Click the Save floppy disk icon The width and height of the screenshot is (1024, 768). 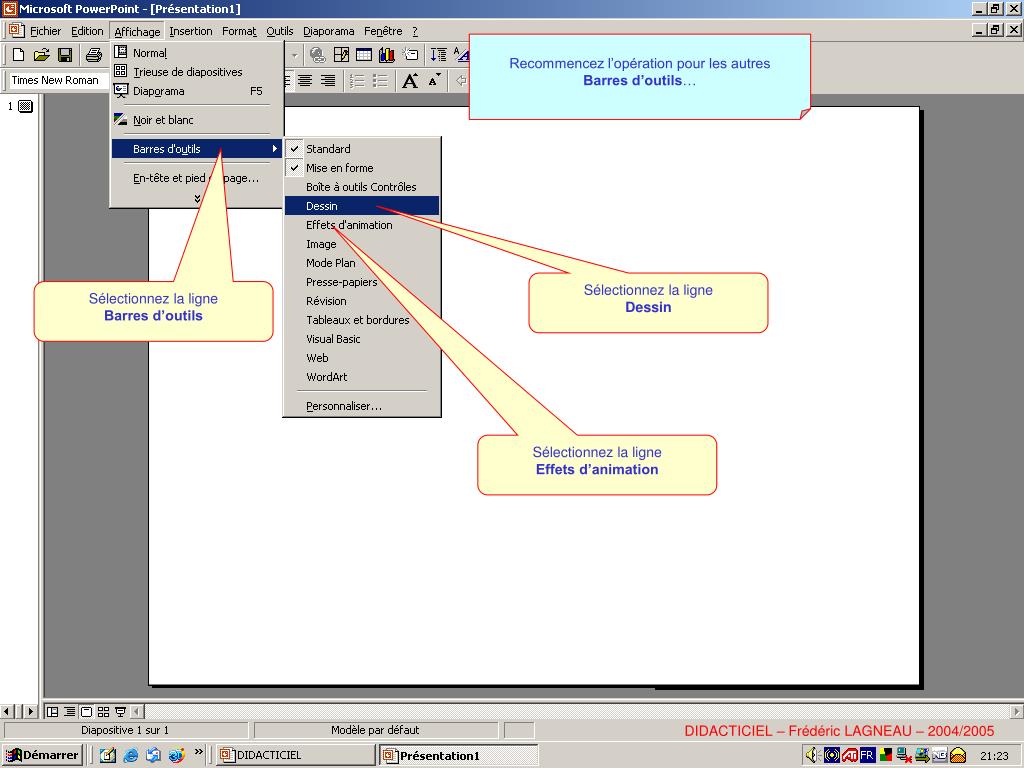[x=65, y=55]
